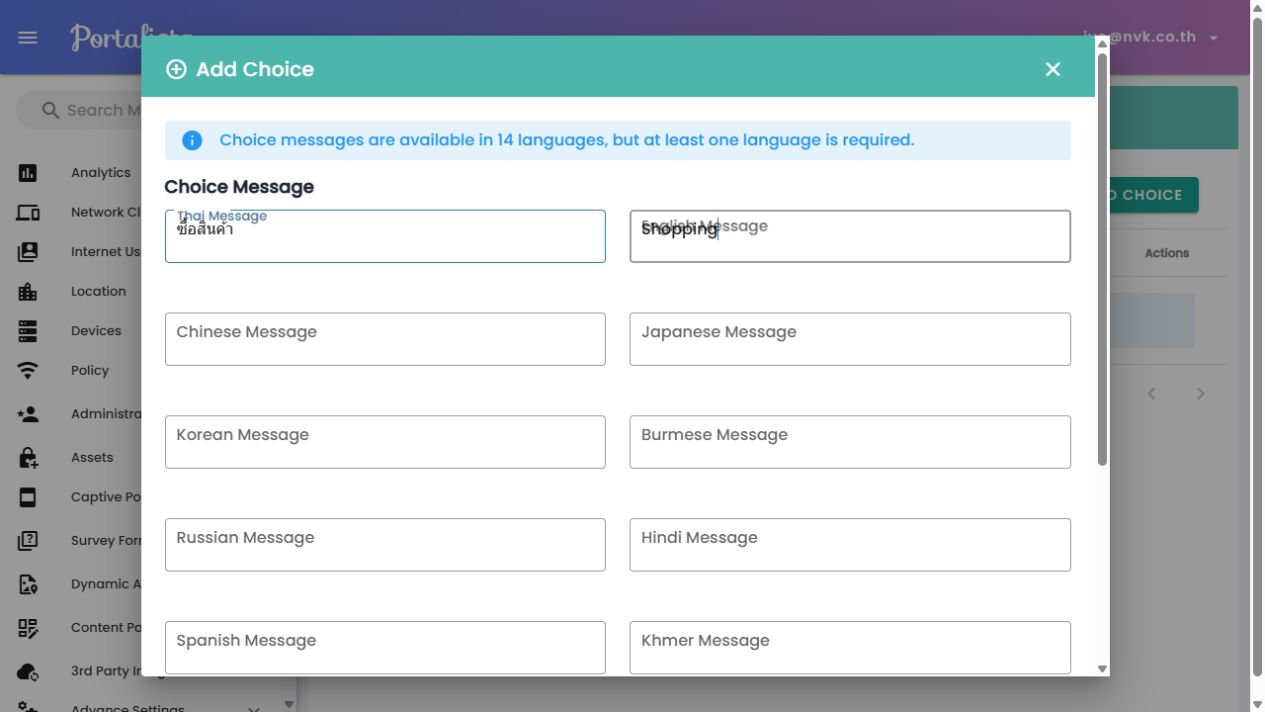Close the Add Choice dialog
The image size is (1265, 712).
pyautogui.click(x=1052, y=69)
